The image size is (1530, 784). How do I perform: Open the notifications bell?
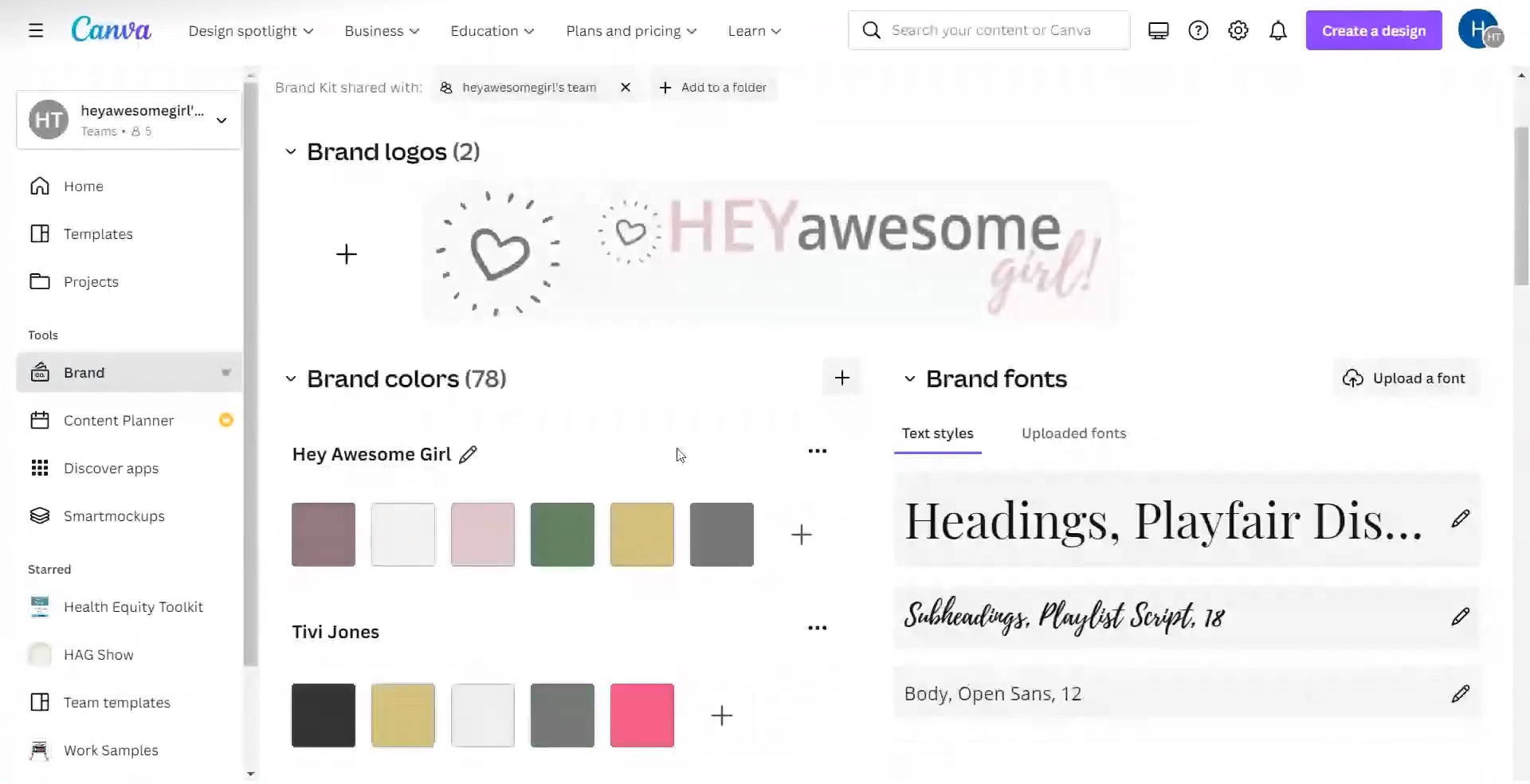[x=1278, y=31]
